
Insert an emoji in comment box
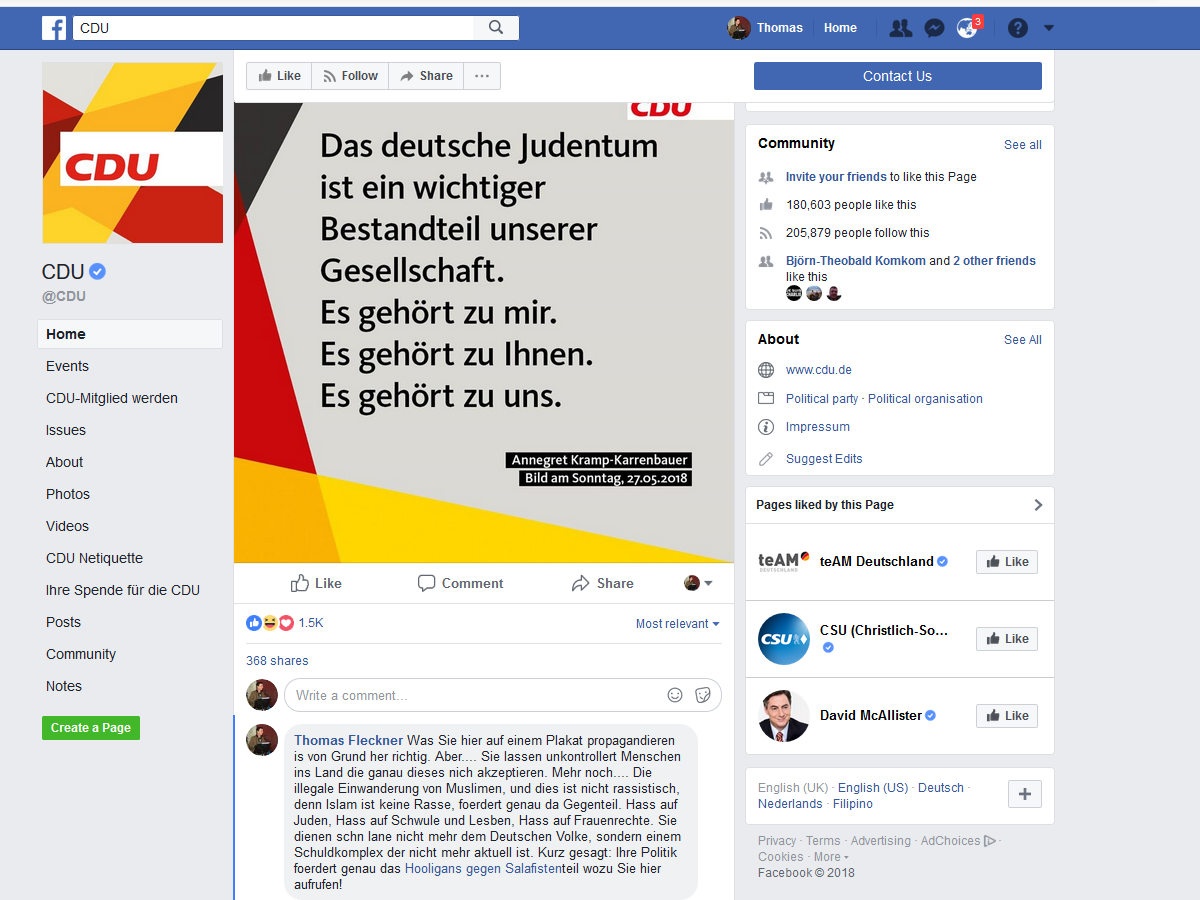[675, 695]
